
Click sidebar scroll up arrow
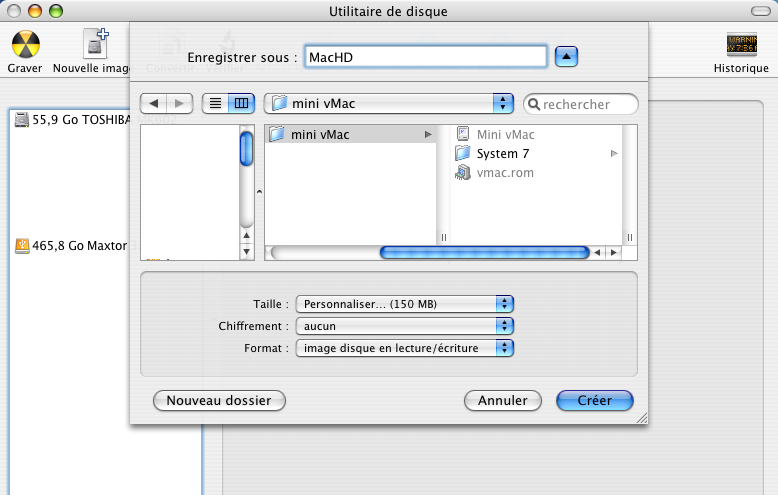coord(246,236)
